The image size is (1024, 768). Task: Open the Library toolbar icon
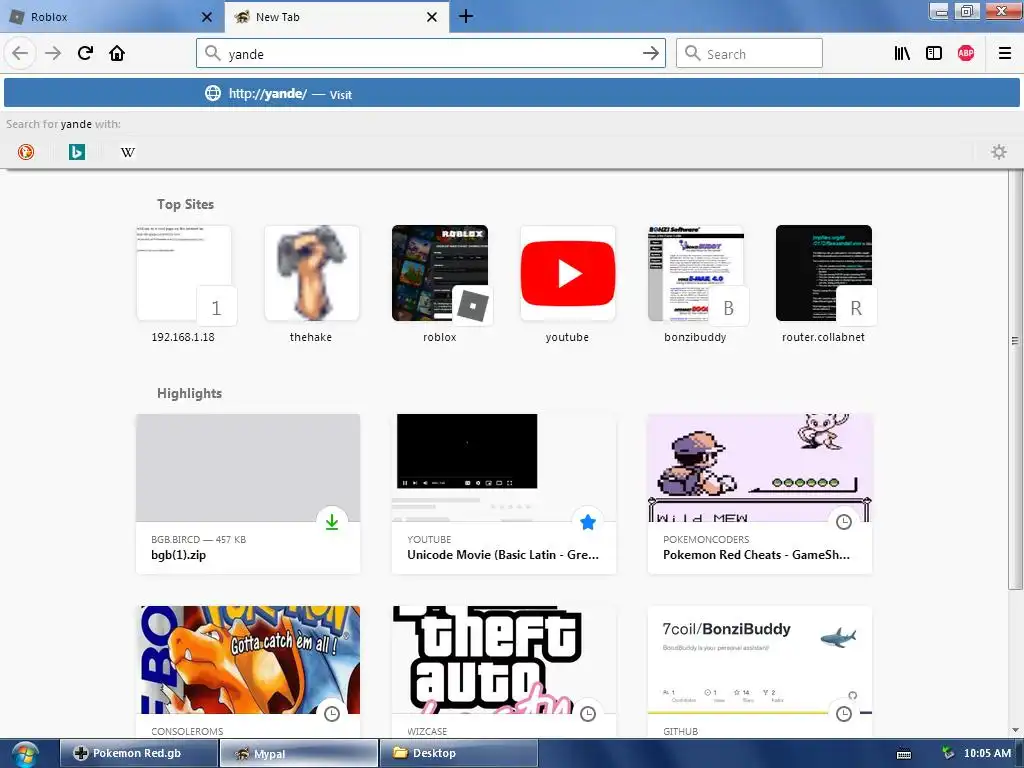pos(902,54)
